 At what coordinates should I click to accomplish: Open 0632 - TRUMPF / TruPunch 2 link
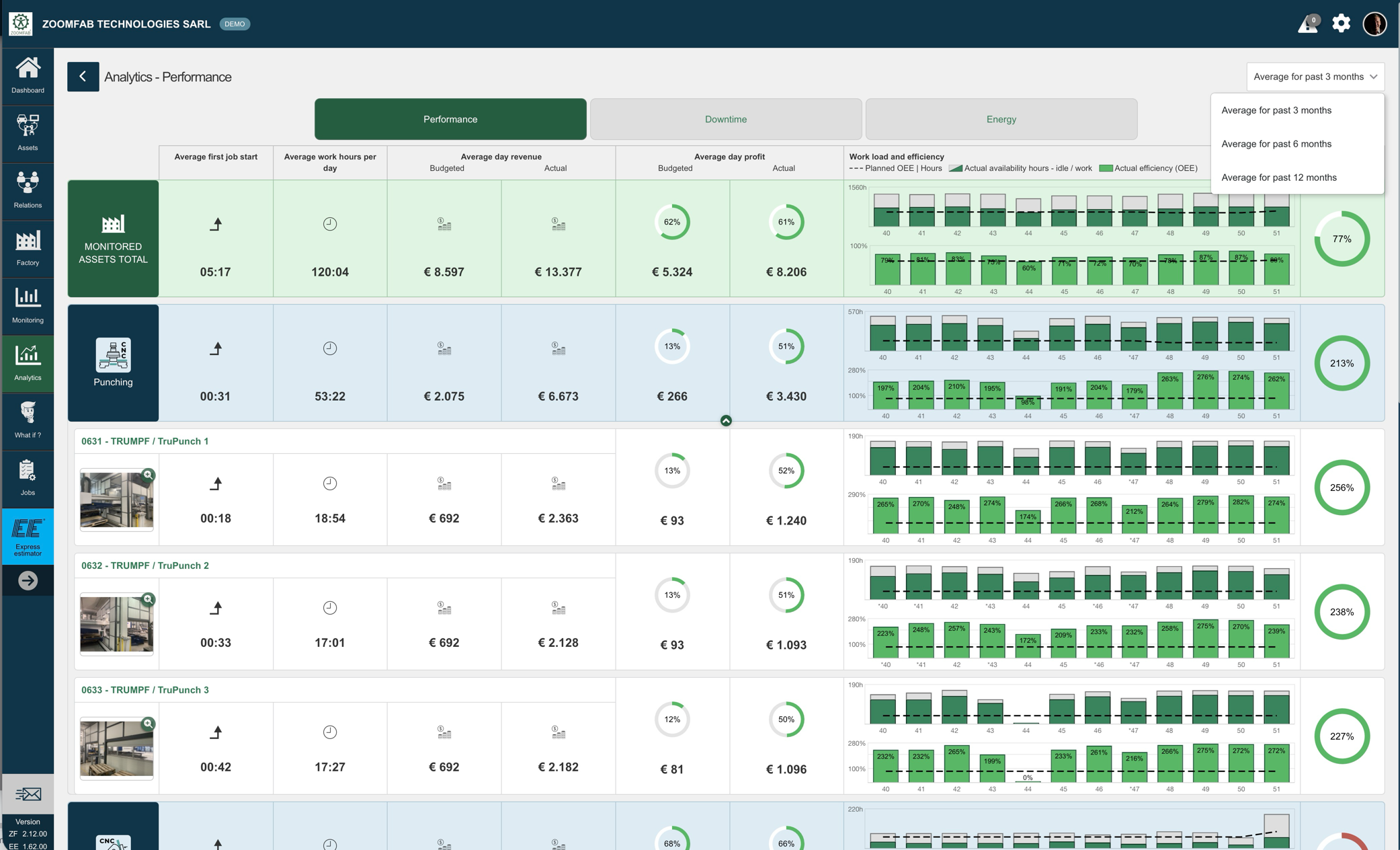click(145, 566)
